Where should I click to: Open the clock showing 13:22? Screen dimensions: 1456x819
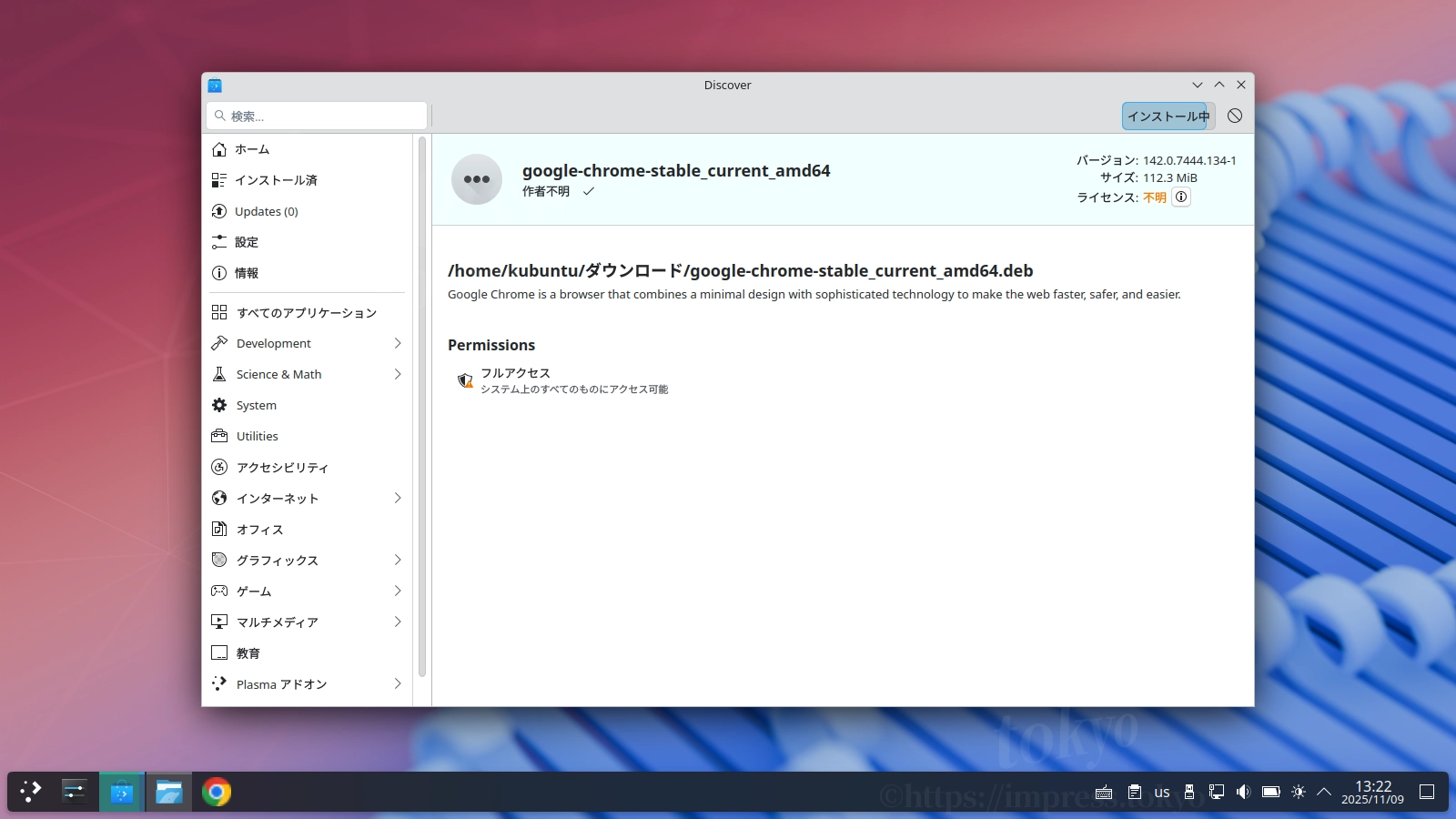tap(1372, 792)
